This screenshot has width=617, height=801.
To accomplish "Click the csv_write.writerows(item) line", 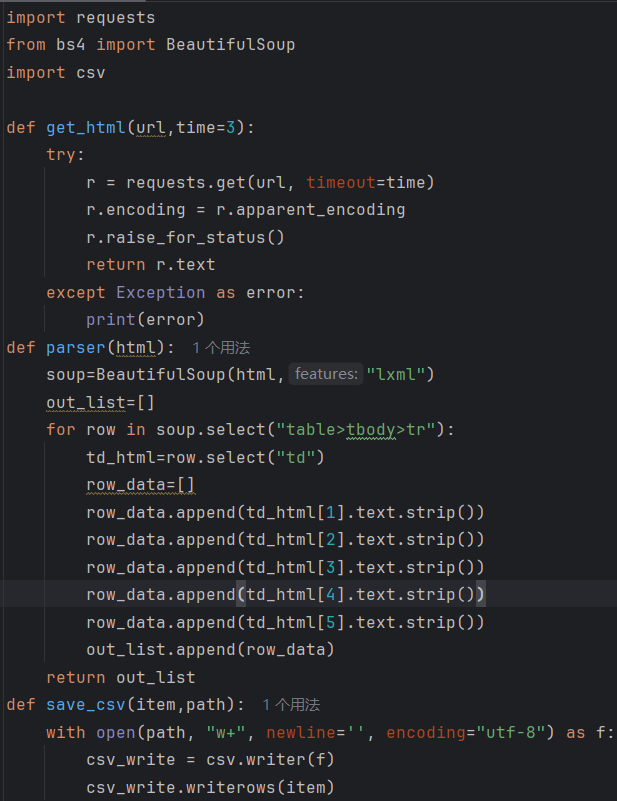I will tap(210, 787).
